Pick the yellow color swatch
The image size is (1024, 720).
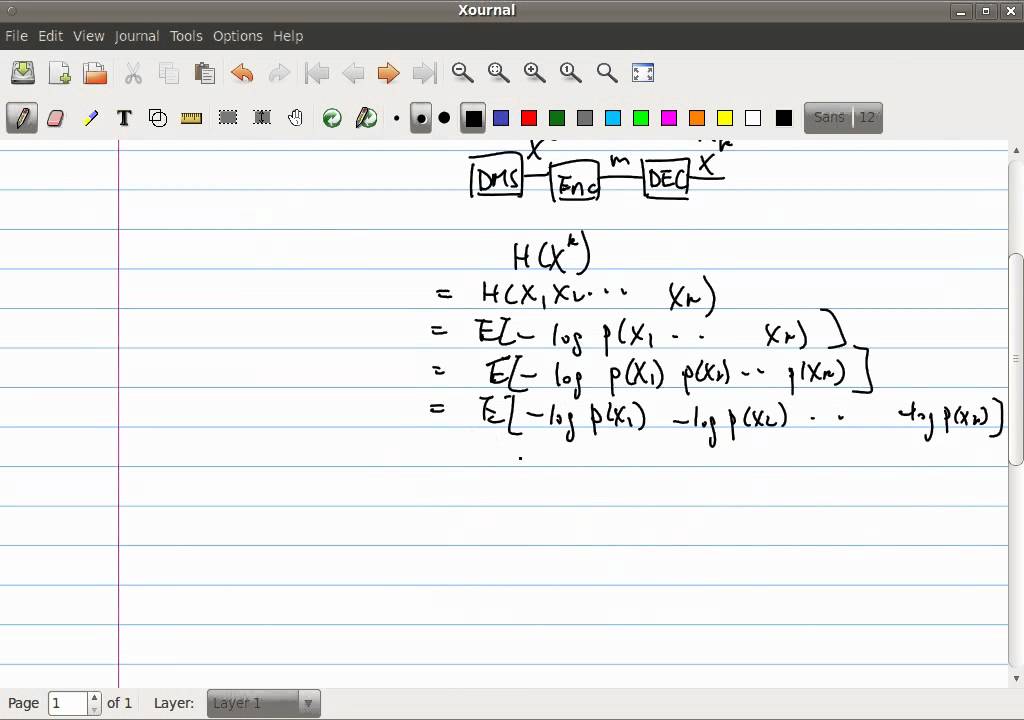(725, 118)
